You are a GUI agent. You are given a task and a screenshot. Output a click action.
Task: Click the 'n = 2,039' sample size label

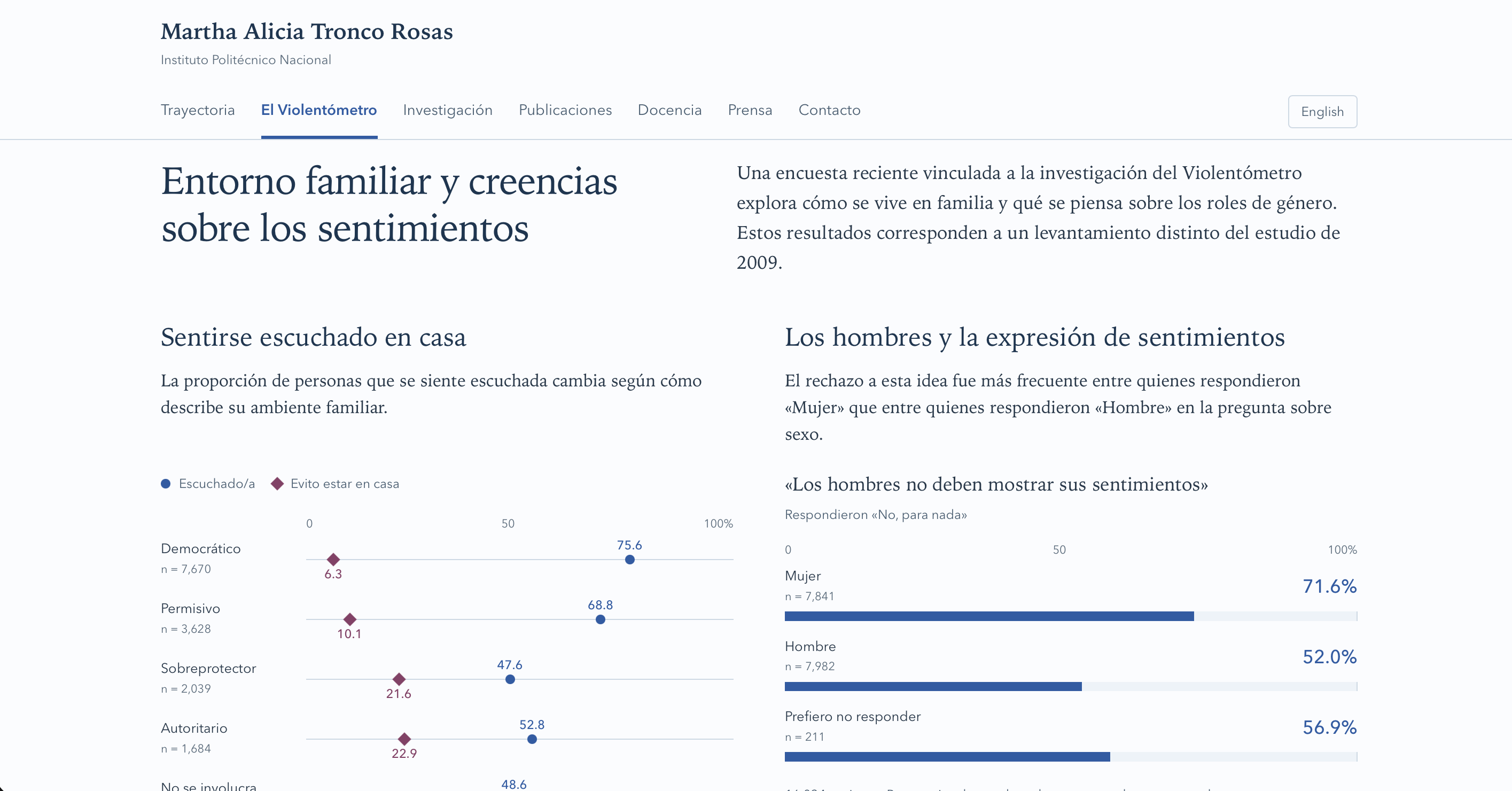(185, 689)
